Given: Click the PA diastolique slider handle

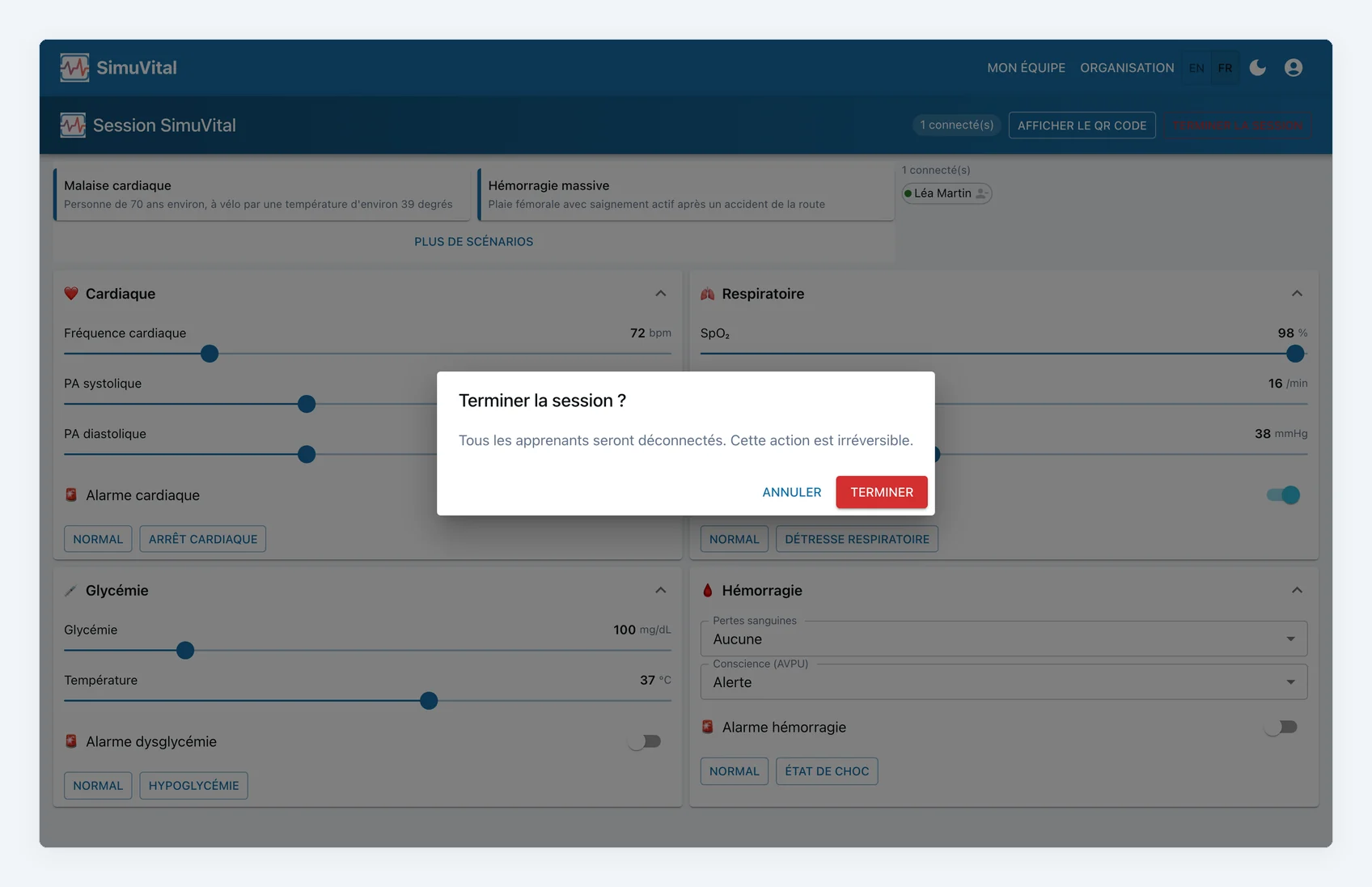Looking at the screenshot, I should tap(307, 454).
